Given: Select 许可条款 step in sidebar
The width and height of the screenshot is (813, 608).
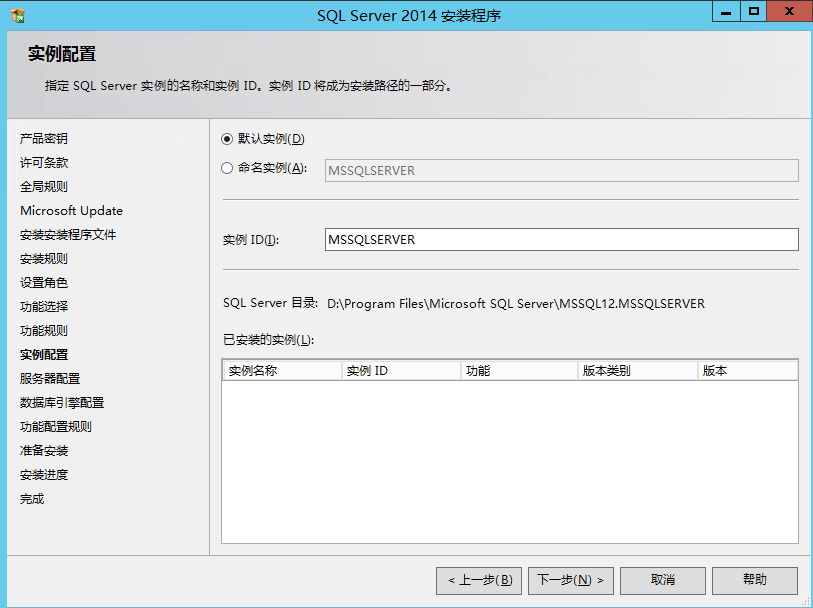Looking at the screenshot, I should pyautogui.click(x=44, y=162).
